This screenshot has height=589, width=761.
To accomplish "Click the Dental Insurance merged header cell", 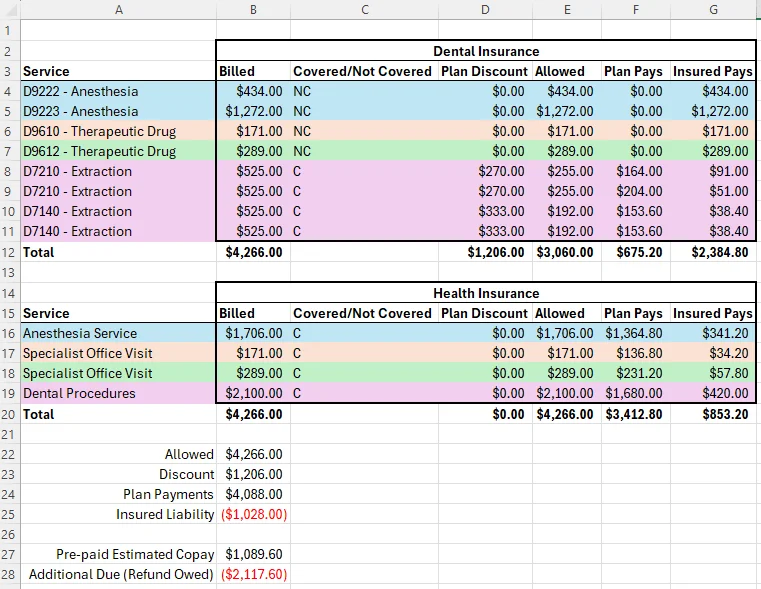I will point(486,51).
